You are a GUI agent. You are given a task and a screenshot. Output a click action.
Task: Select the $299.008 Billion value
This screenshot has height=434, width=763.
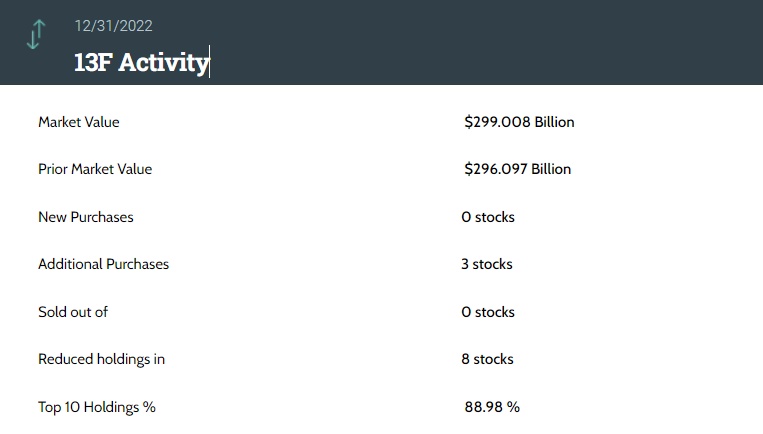tap(519, 122)
